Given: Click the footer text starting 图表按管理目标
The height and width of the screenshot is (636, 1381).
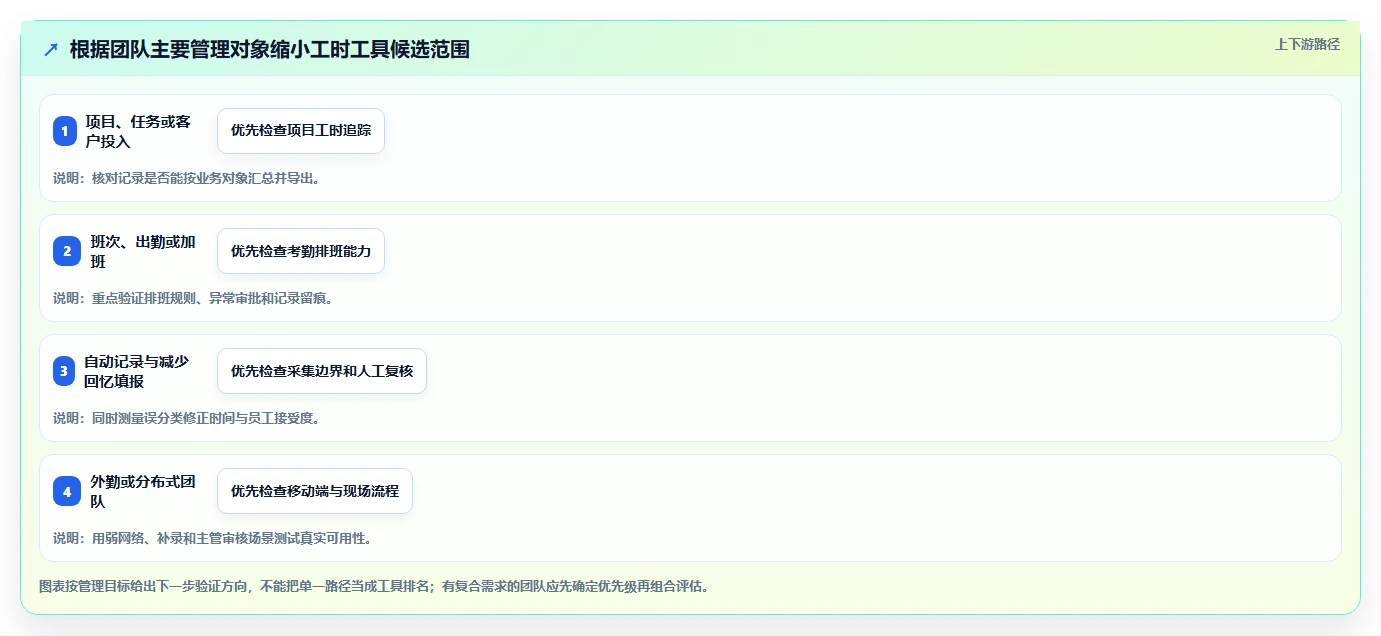Looking at the screenshot, I should coord(374,586).
